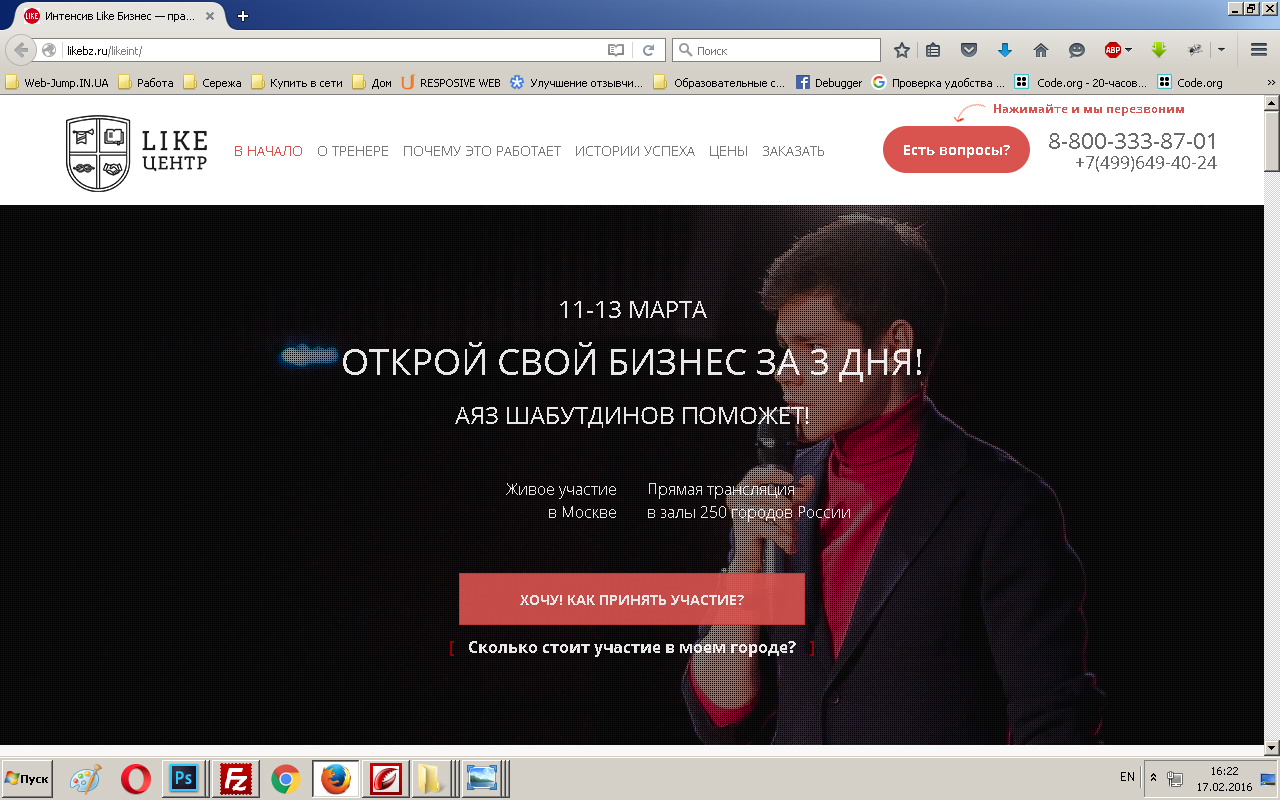
Task: Open the Paint palette icon in taskbar
Action: click(x=85, y=779)
